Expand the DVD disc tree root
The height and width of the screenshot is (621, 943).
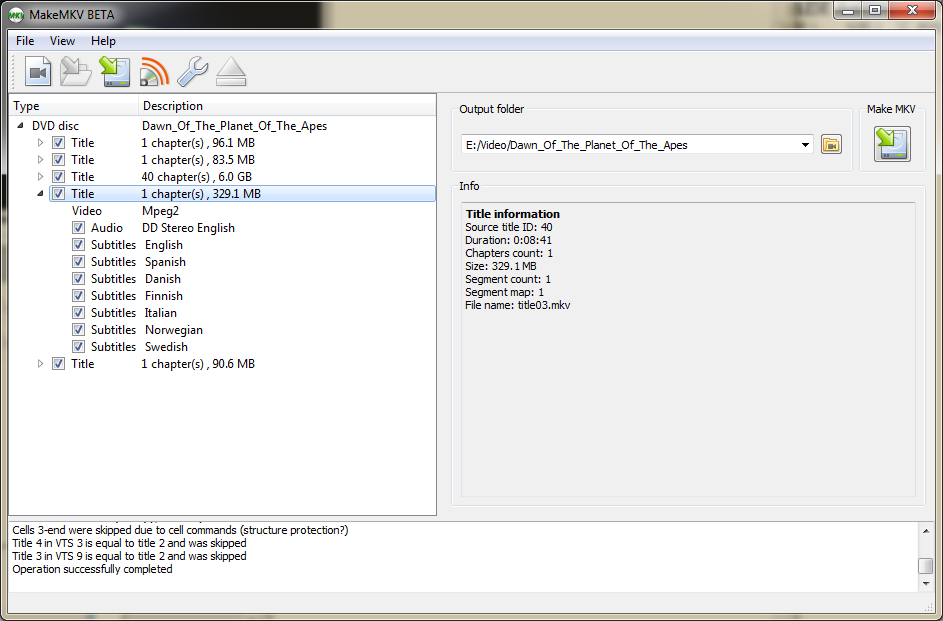[20, 126]
